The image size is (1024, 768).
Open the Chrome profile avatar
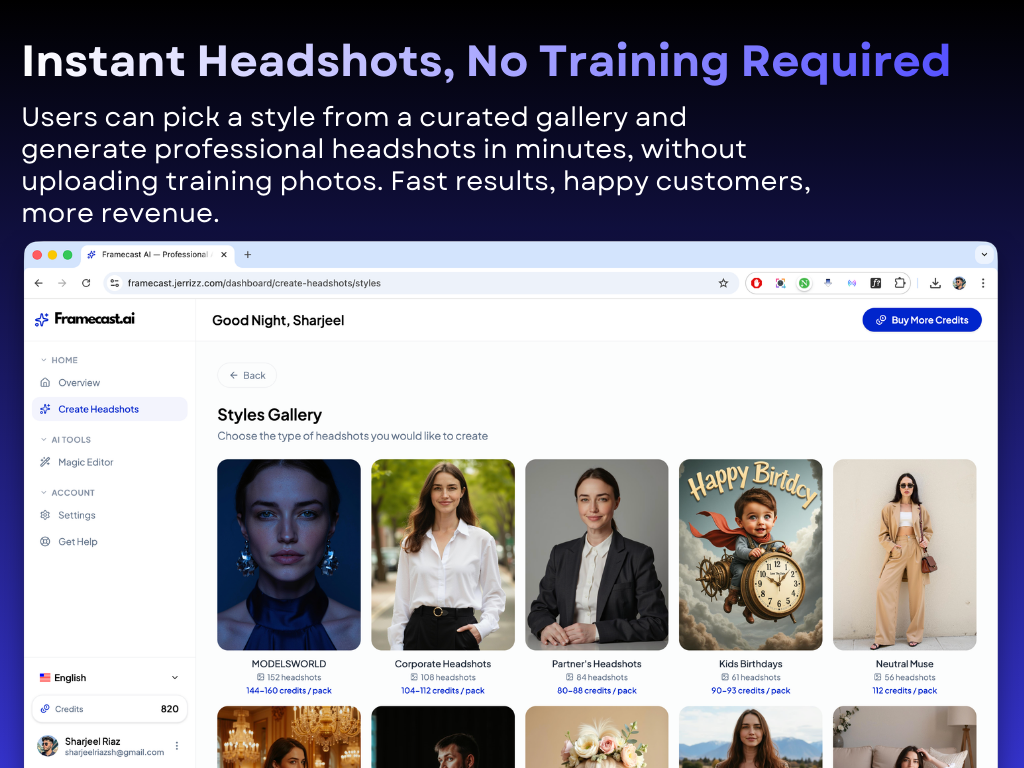959,283
